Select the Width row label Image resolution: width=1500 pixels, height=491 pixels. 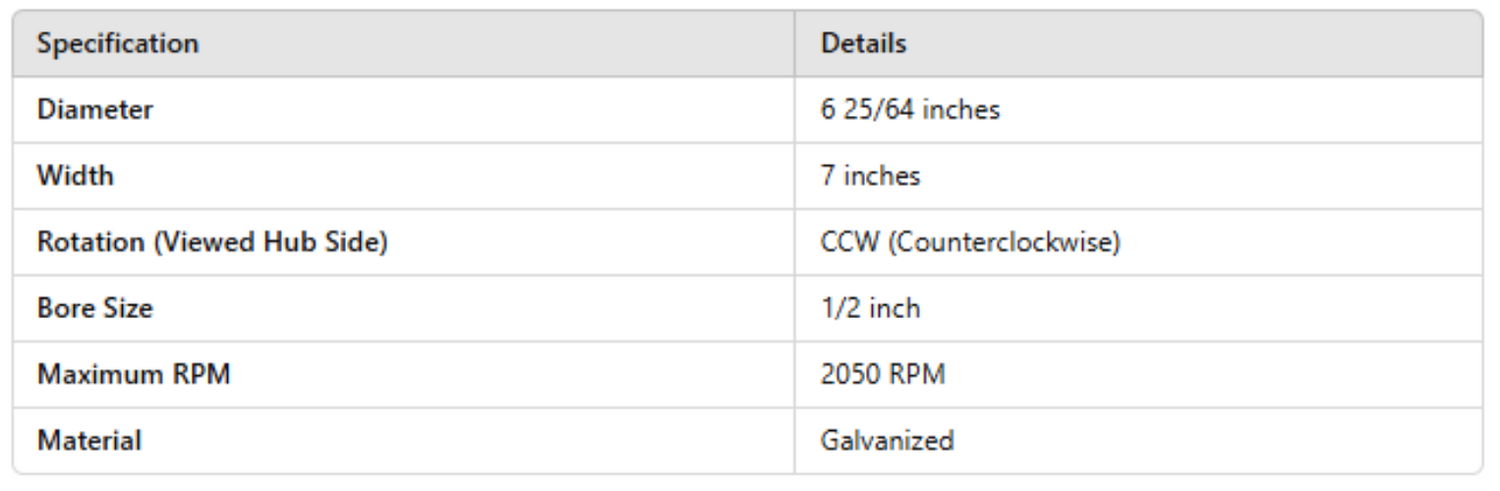pyautogui.click(x=75, y=176)
